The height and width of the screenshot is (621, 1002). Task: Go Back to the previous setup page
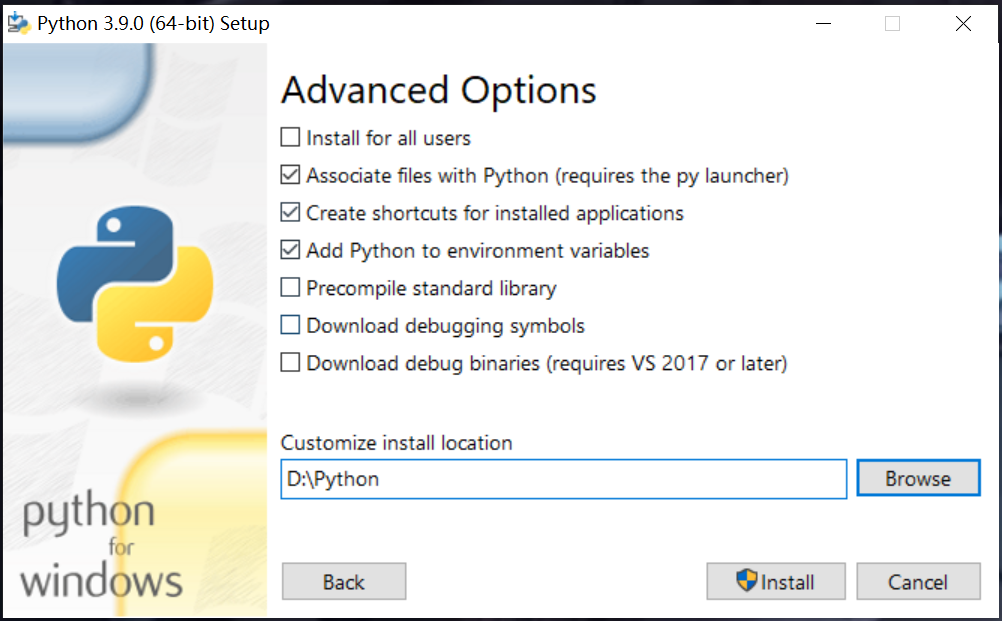pyautogui.click(x=344, y=581)
